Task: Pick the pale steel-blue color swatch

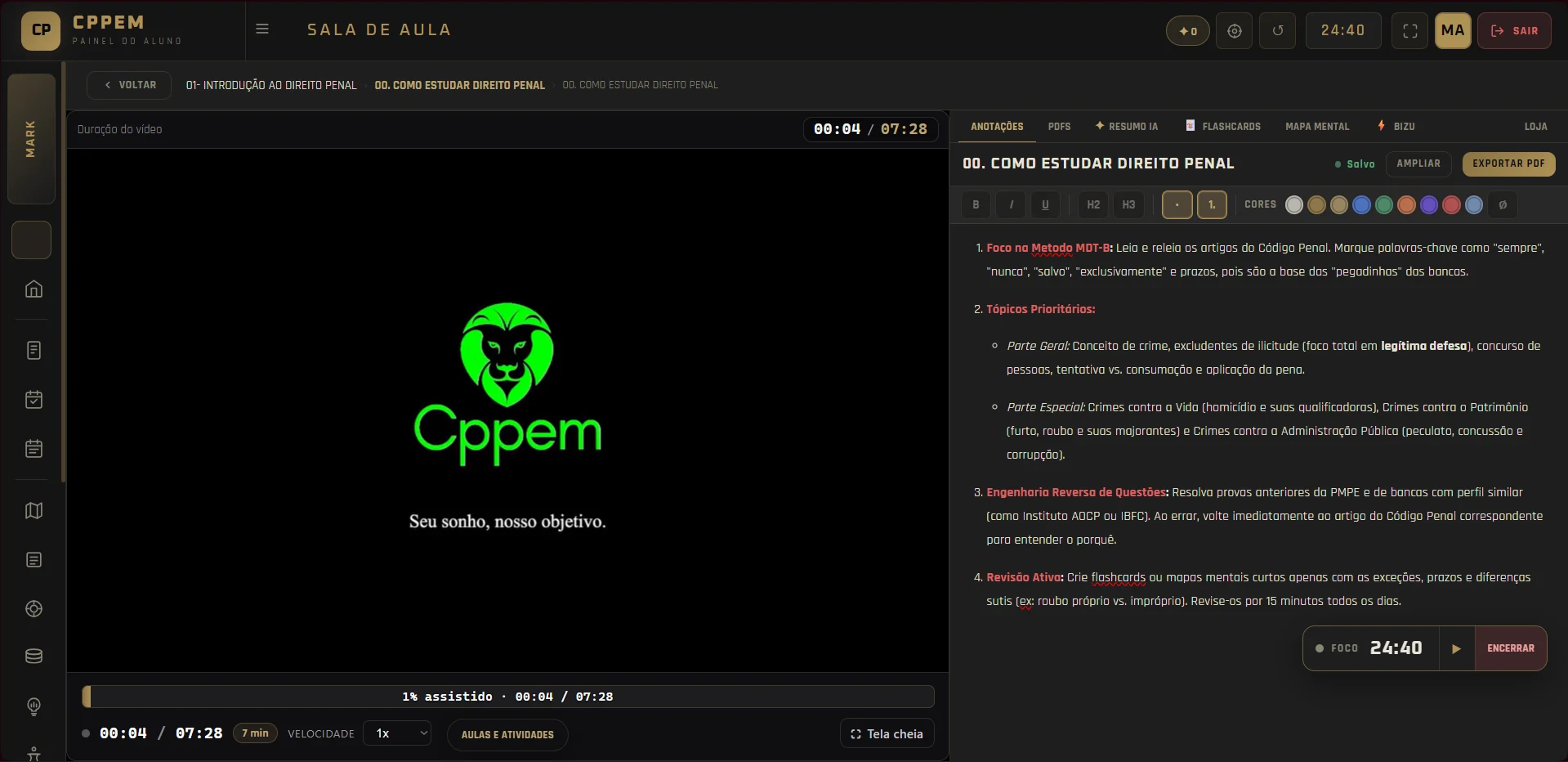Action: point(1474,204)
